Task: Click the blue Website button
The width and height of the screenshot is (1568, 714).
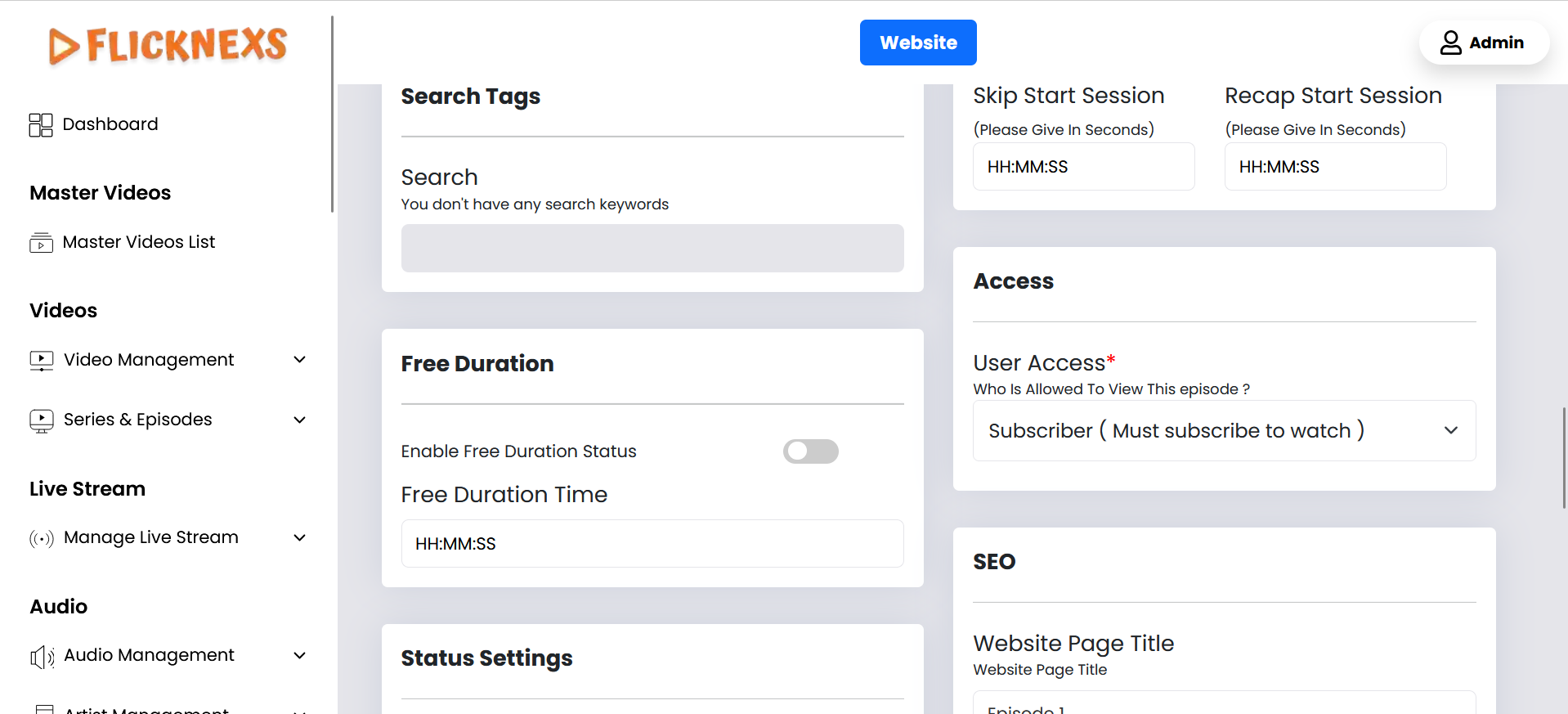Action: pyautogui.click(x=917, y=43)
